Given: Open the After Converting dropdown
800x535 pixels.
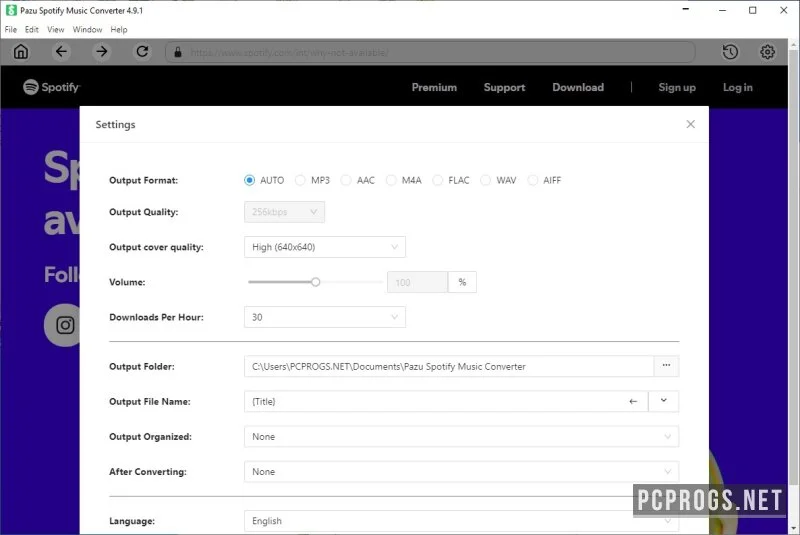Looking at the screenshot, I should (x=461, y=472).
